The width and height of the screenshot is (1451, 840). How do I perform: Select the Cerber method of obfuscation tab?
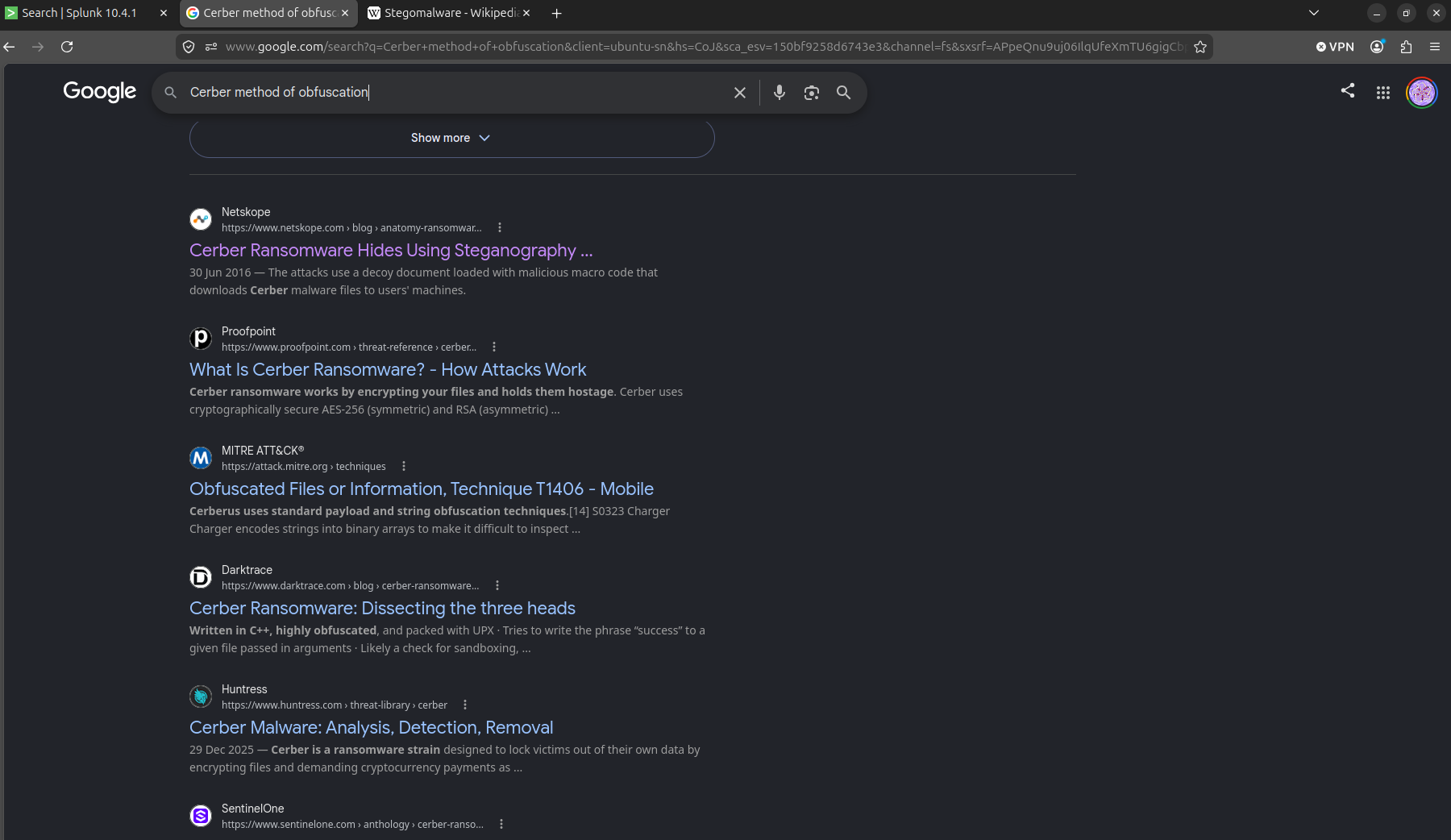[x=269, y=13]
